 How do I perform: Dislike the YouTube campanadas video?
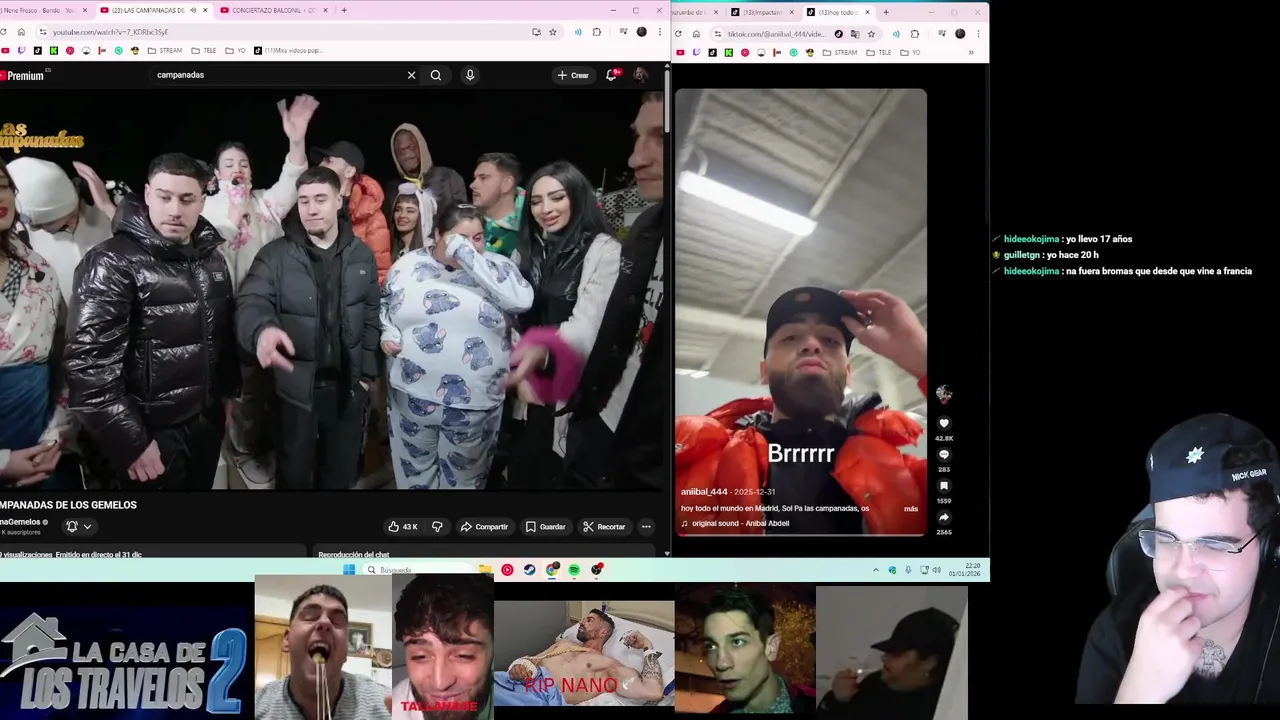pos(437,527)
